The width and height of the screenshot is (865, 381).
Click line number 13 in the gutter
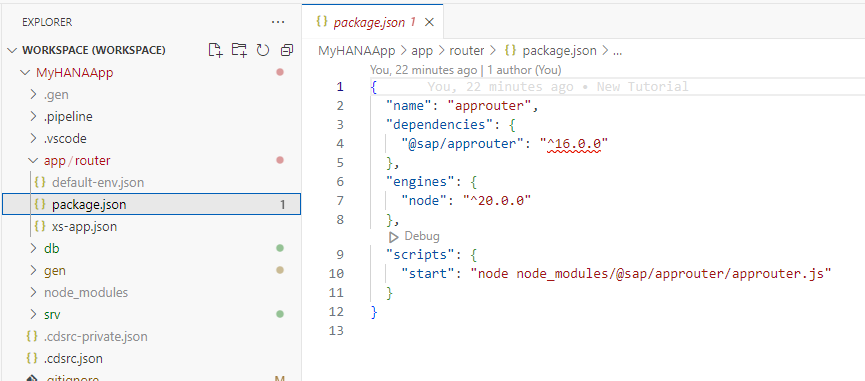[335, 331]
